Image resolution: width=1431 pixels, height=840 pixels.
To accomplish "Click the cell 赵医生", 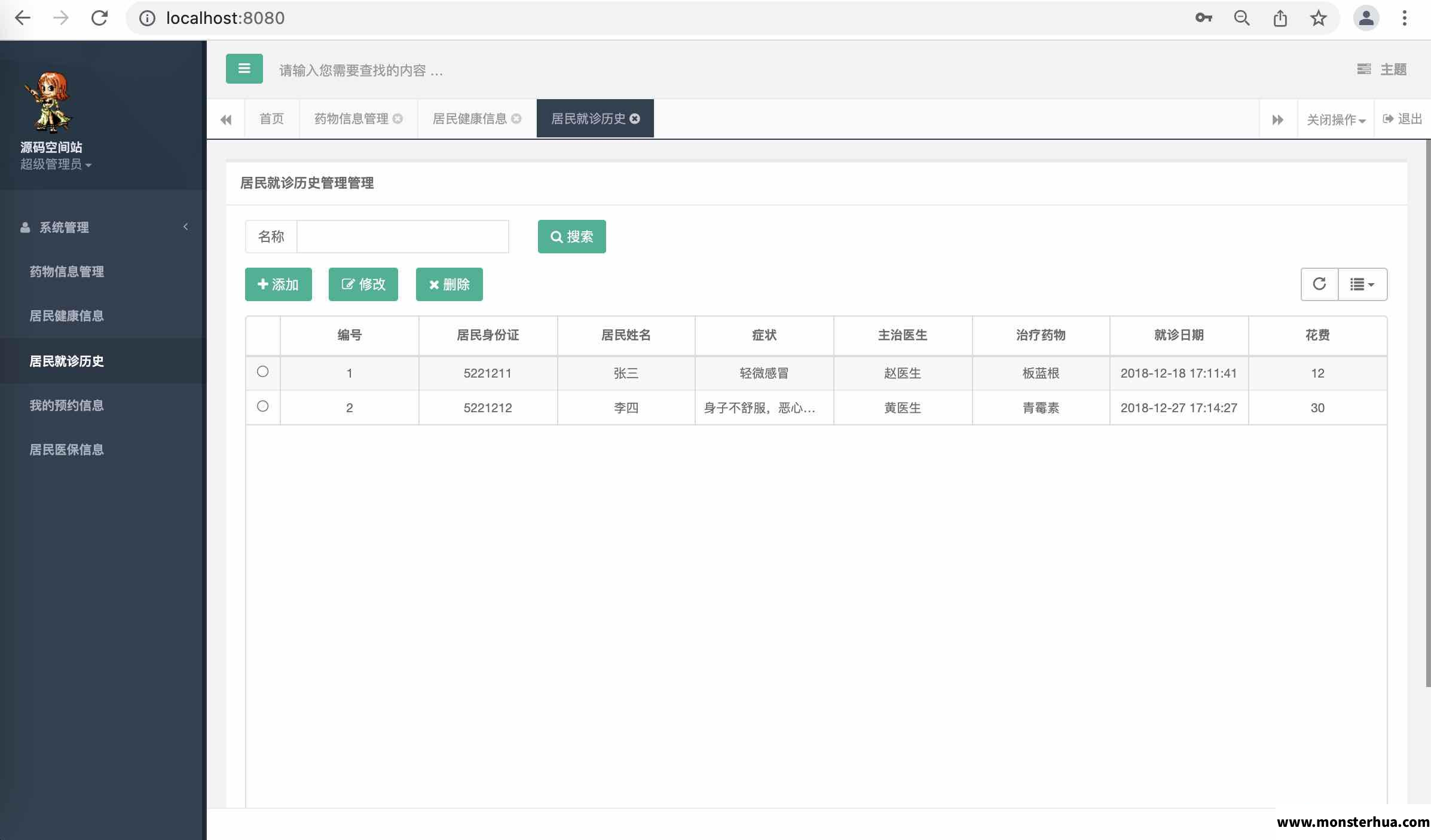I will coord(903,373).
